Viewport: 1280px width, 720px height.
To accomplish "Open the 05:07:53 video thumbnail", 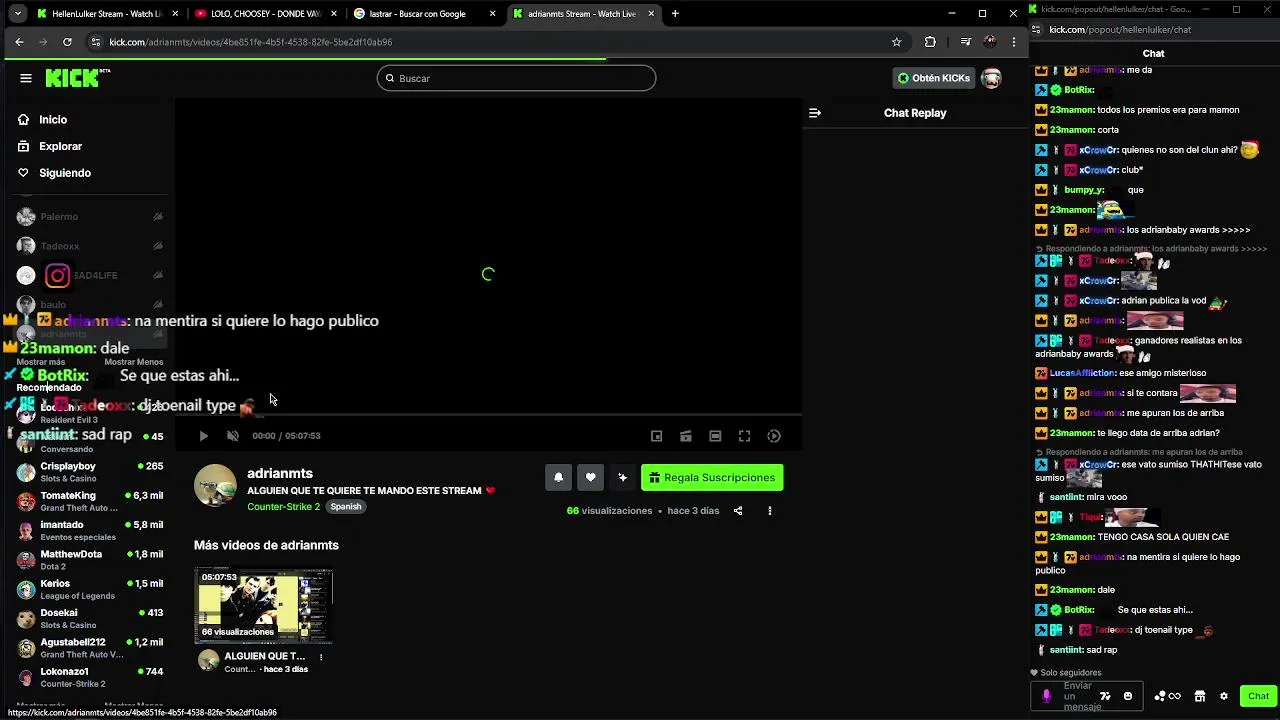I will [264, 605].
